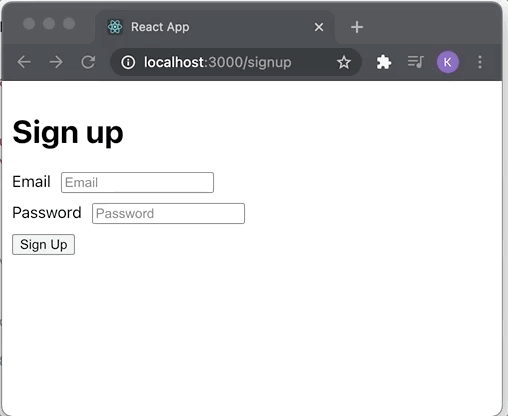This screenshot has width=508, height=416.
Task: Click the React logo favicon in the tab
Action: (115, 27)
